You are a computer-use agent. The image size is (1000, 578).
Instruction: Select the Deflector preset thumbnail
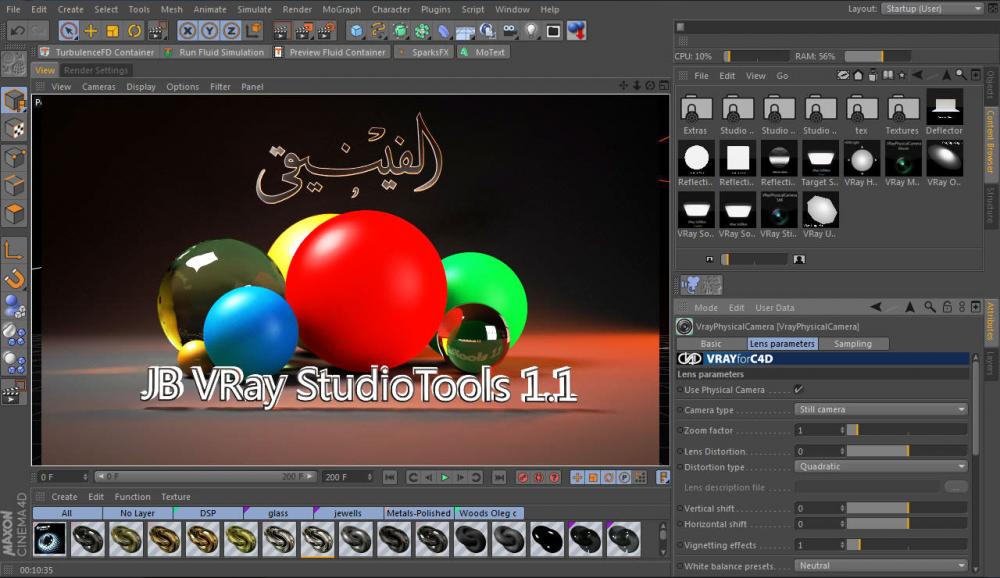[945, 112]
